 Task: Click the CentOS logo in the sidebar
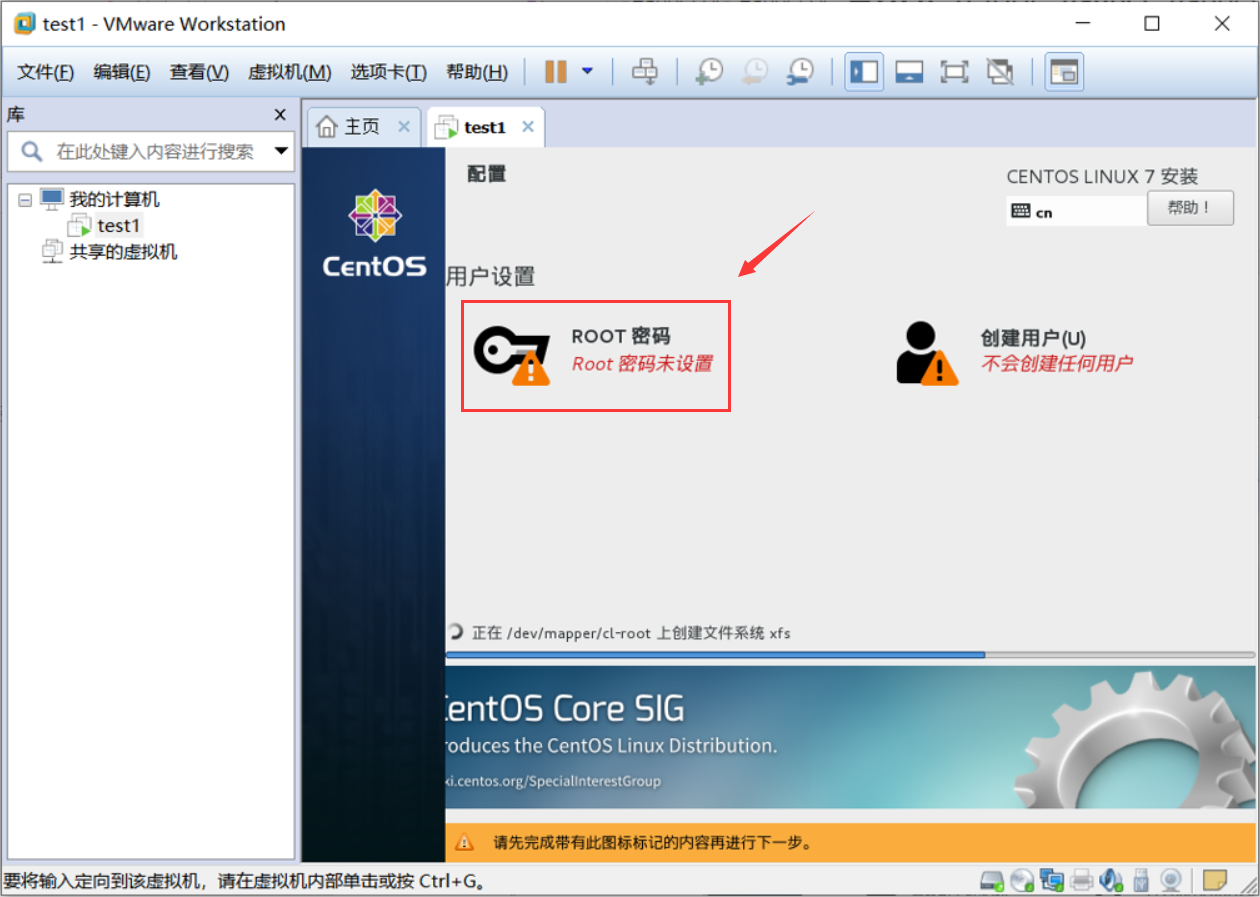click(x=374, y=233)
